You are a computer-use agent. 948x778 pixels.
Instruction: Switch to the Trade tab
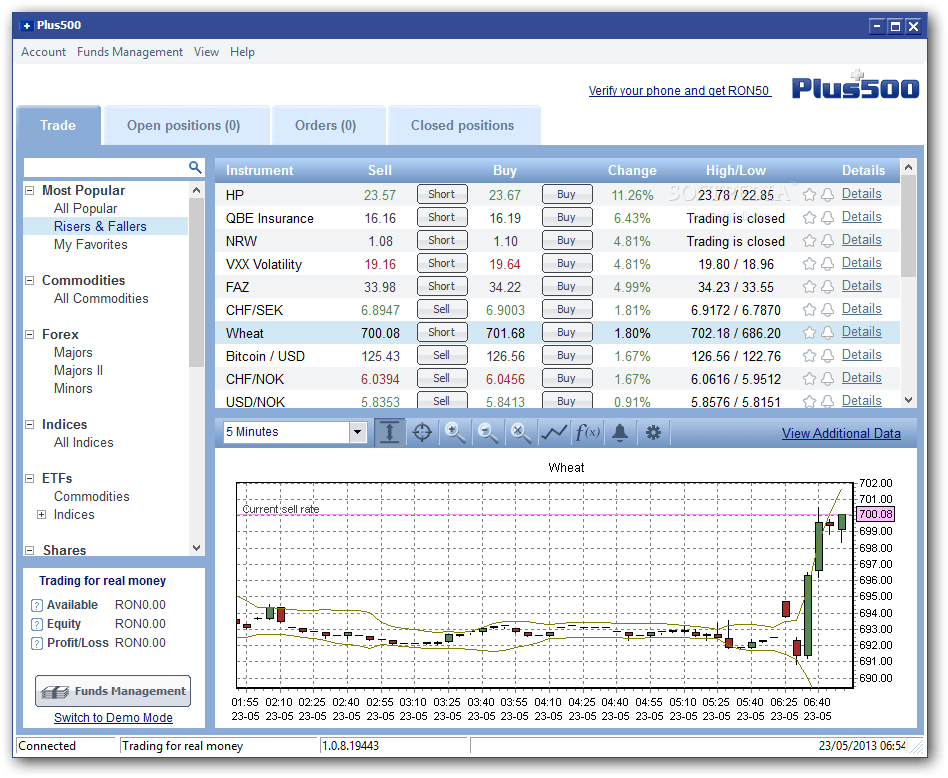tap(58, 125)
